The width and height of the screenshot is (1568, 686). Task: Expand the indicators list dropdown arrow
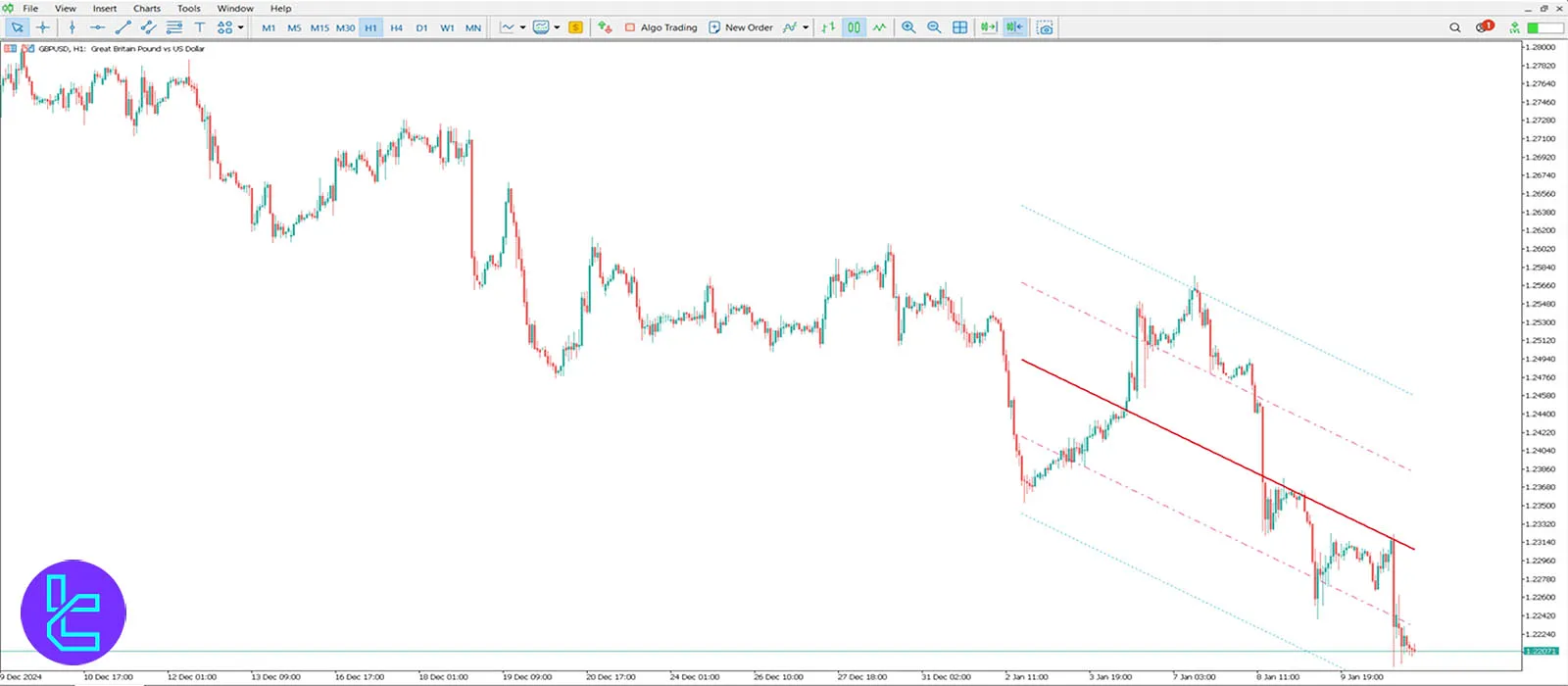pos(806,27)
